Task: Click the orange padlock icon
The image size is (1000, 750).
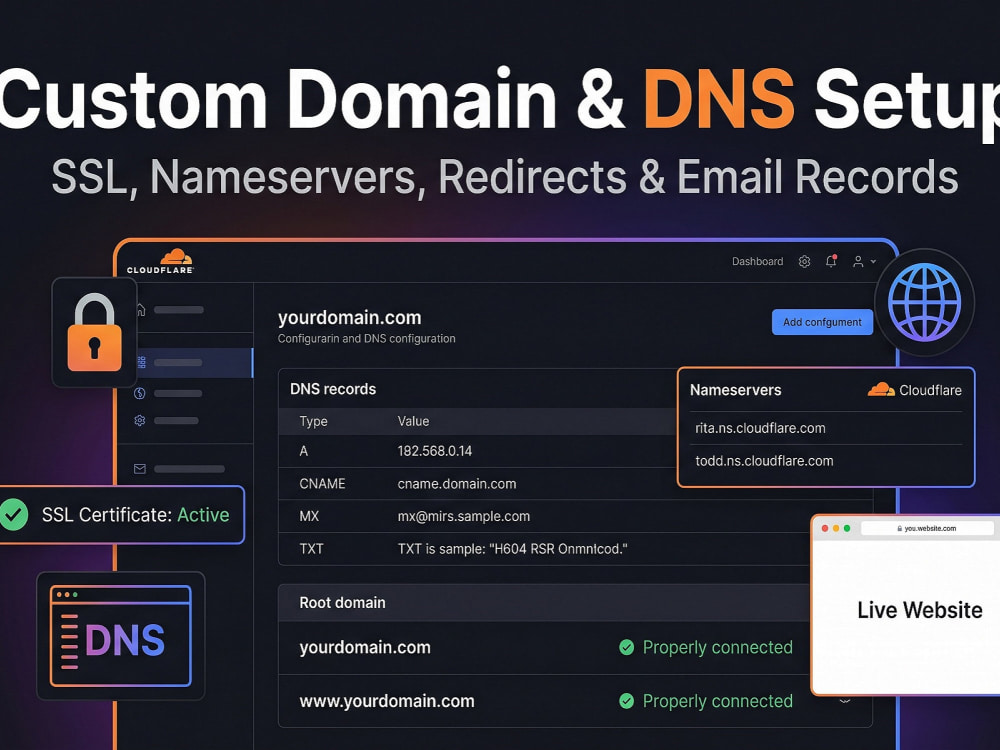Action: (94, 332)
